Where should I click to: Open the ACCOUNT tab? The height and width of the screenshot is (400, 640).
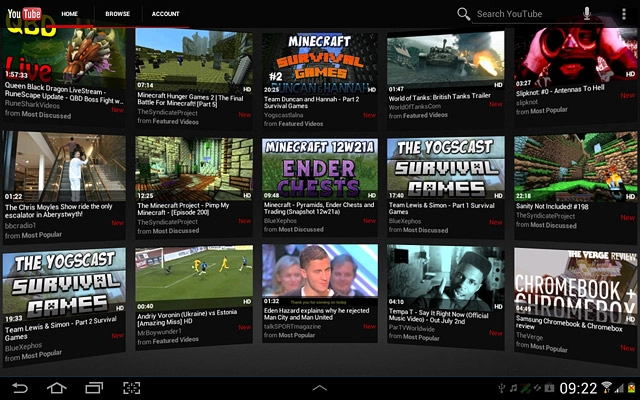[x=166, y=15]
